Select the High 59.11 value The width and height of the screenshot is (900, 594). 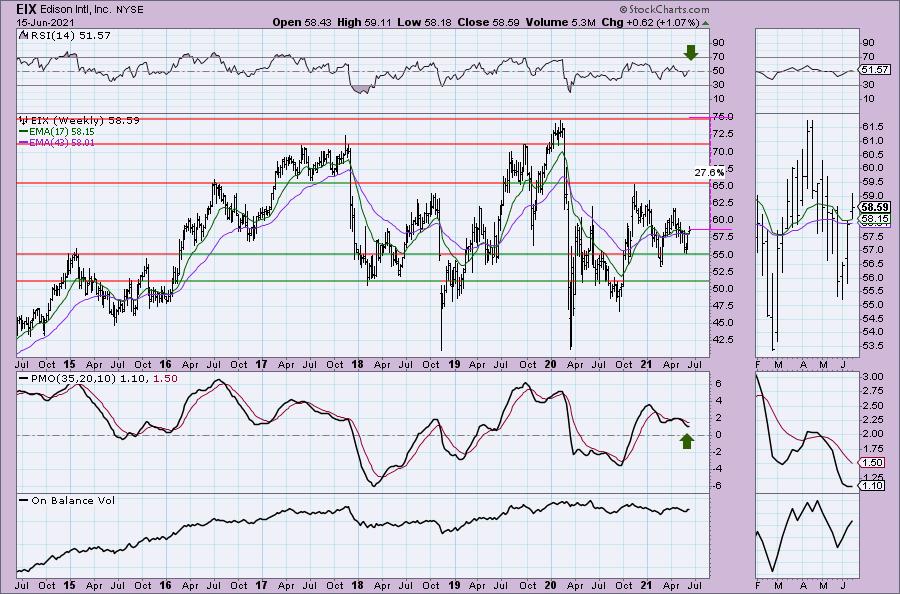click(x=365, y=22)
